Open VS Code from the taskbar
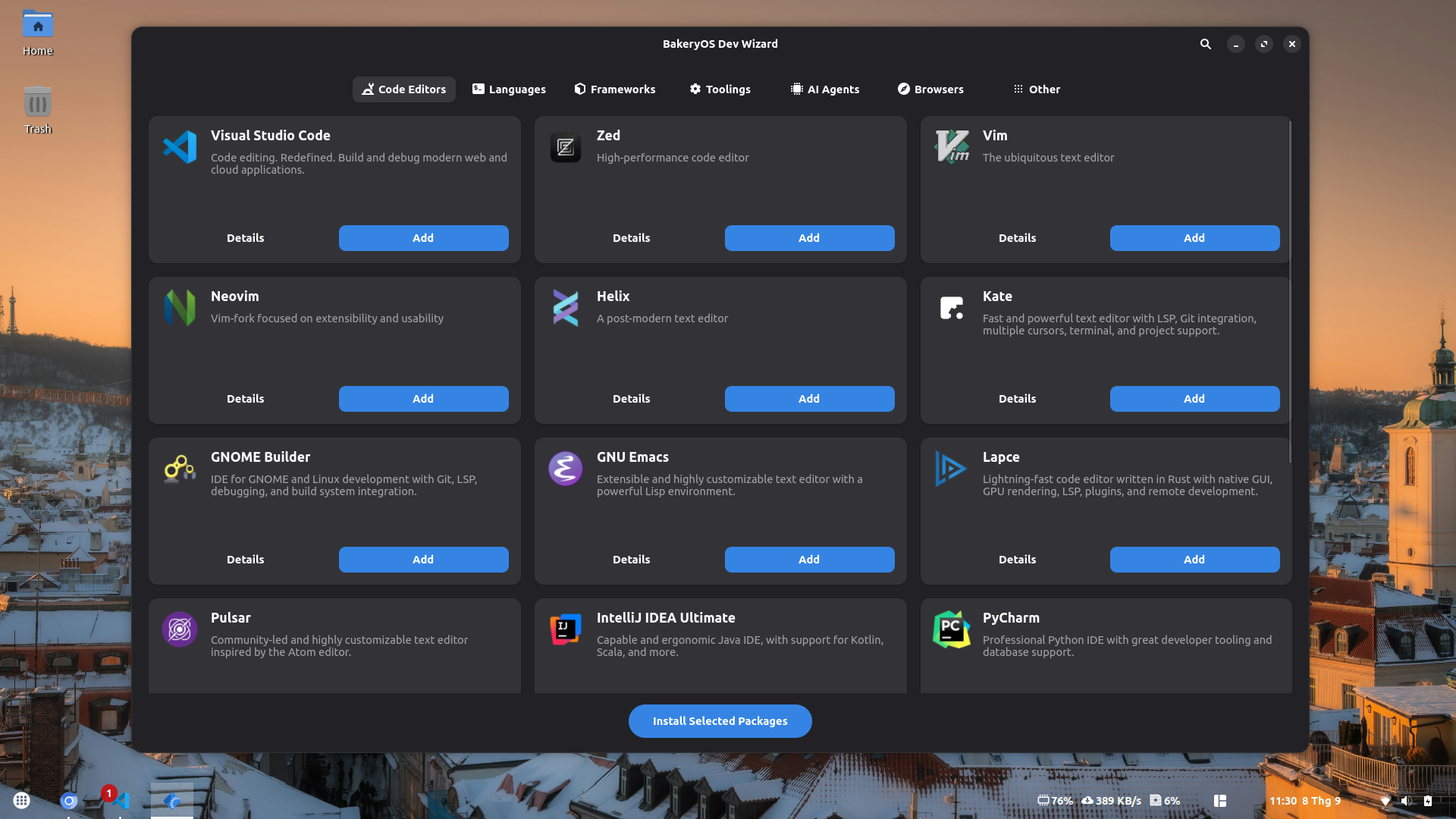The image size is (1456, 819). (x=120, y=800)
